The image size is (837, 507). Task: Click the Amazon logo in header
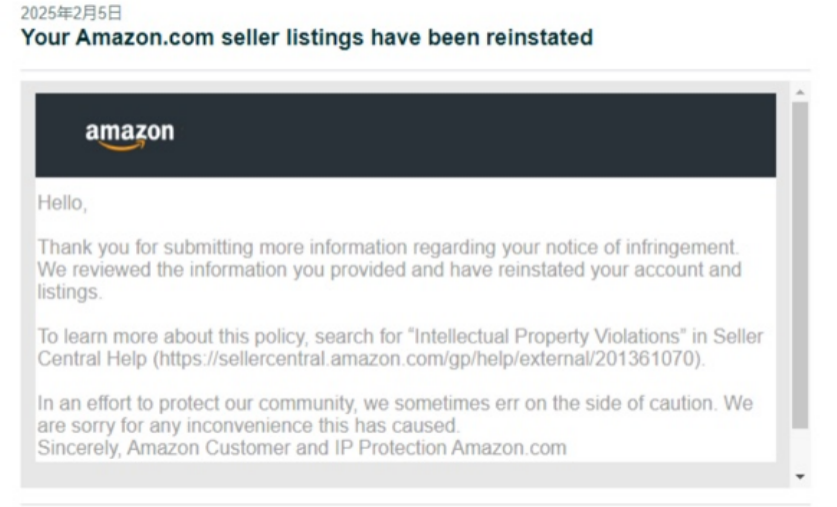[130, 136]
